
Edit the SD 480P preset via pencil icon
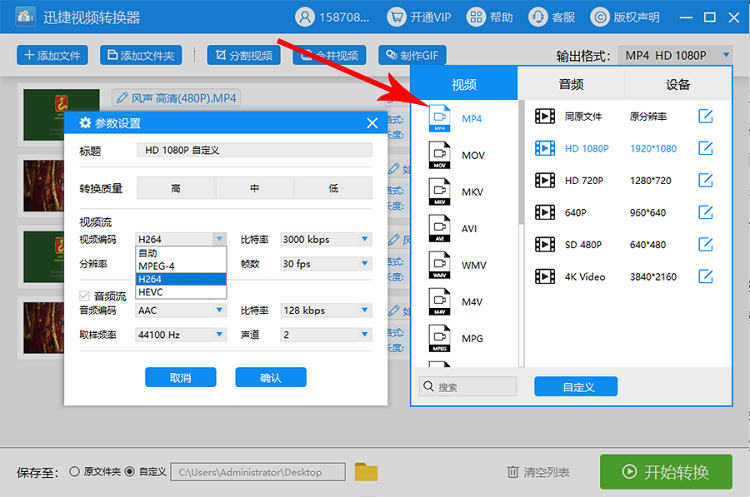pos(706,244)
